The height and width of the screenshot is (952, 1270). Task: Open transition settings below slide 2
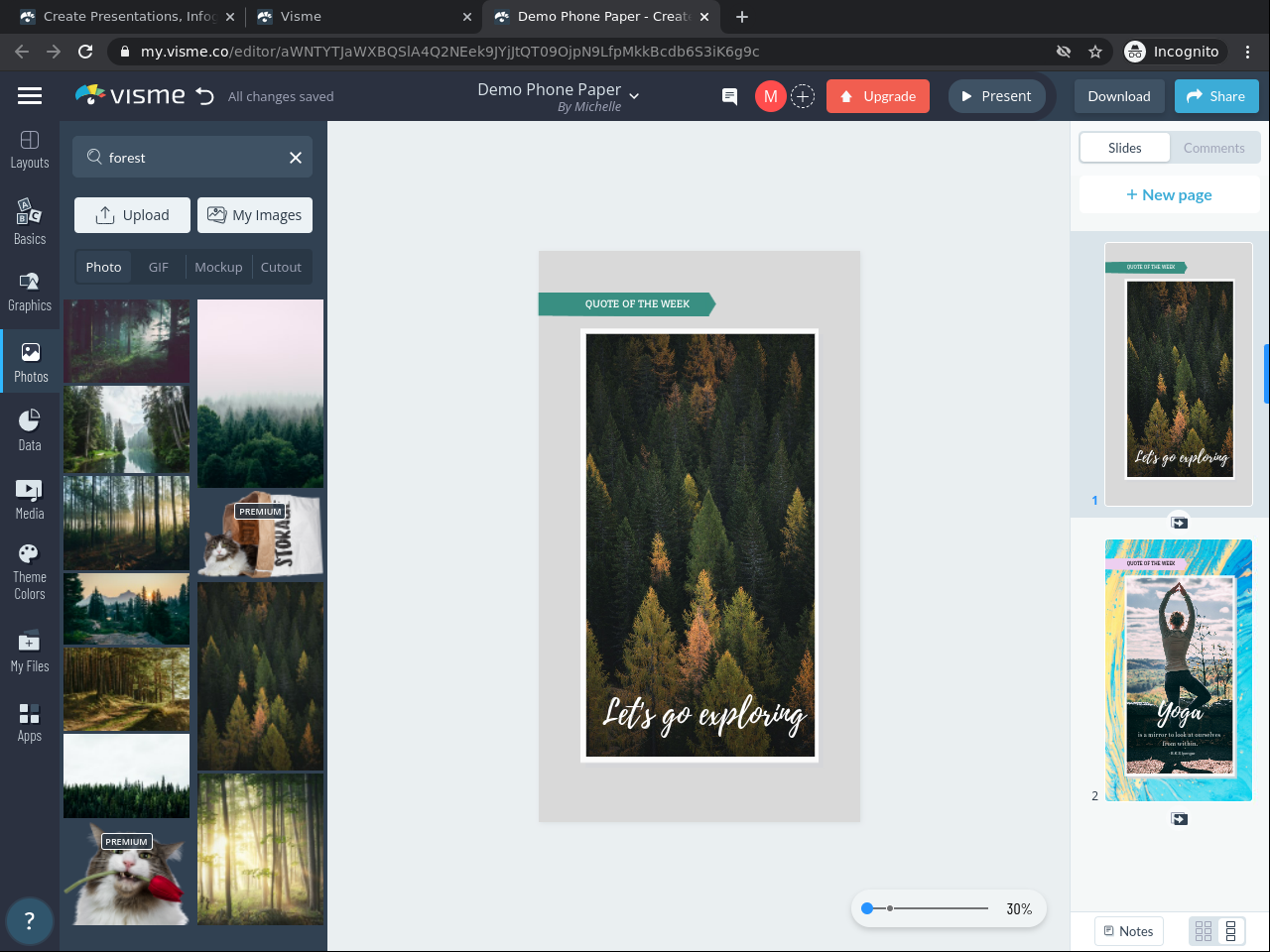pyautogui.click(x=1179, y=819)
